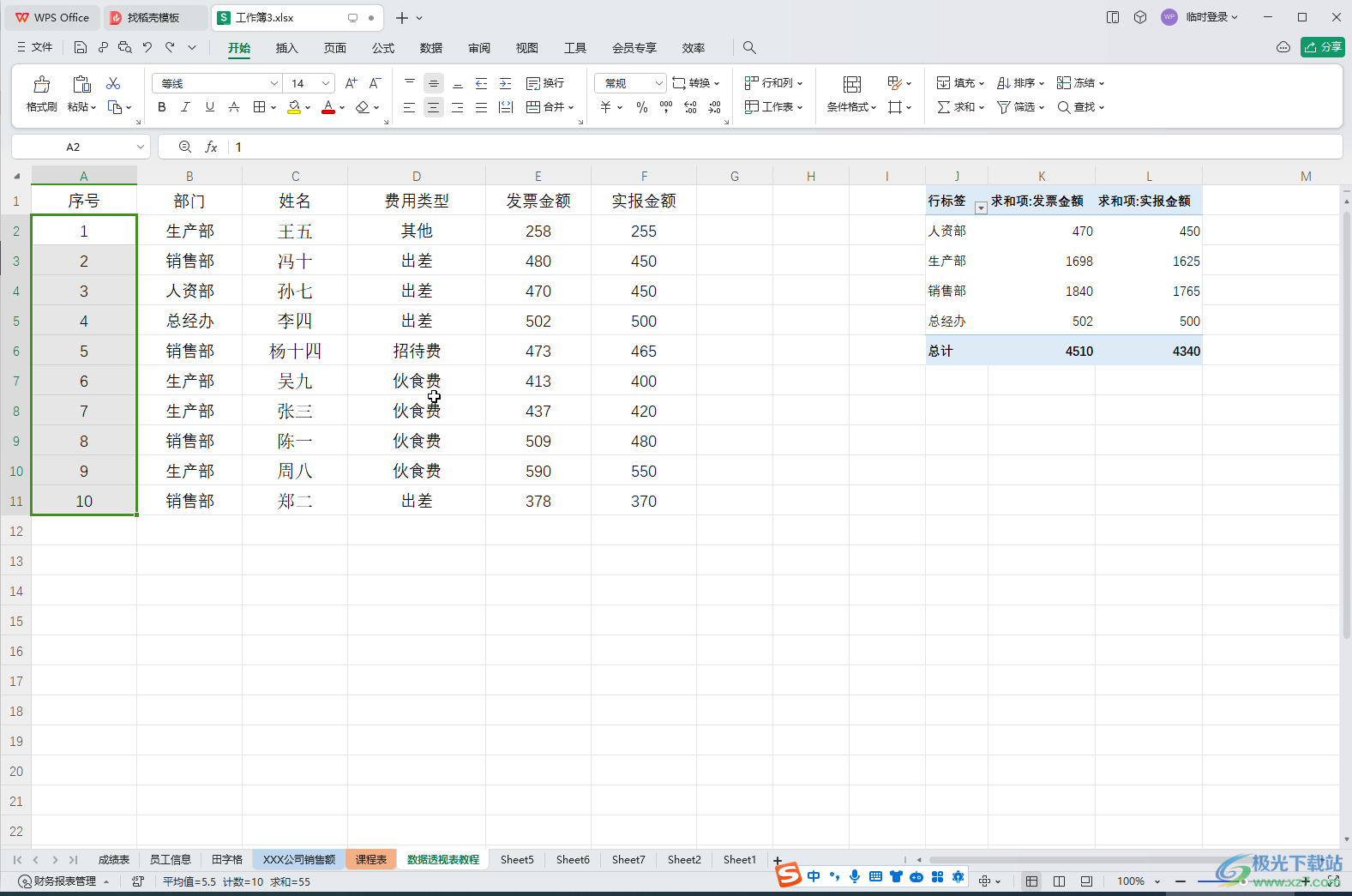Click the yellow fill color swatch
The image size is (1352, 896).
coord(294,107)
